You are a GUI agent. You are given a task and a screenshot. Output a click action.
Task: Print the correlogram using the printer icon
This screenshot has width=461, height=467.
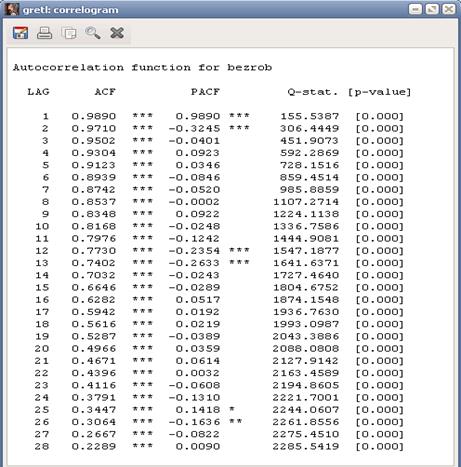[44, 33]
